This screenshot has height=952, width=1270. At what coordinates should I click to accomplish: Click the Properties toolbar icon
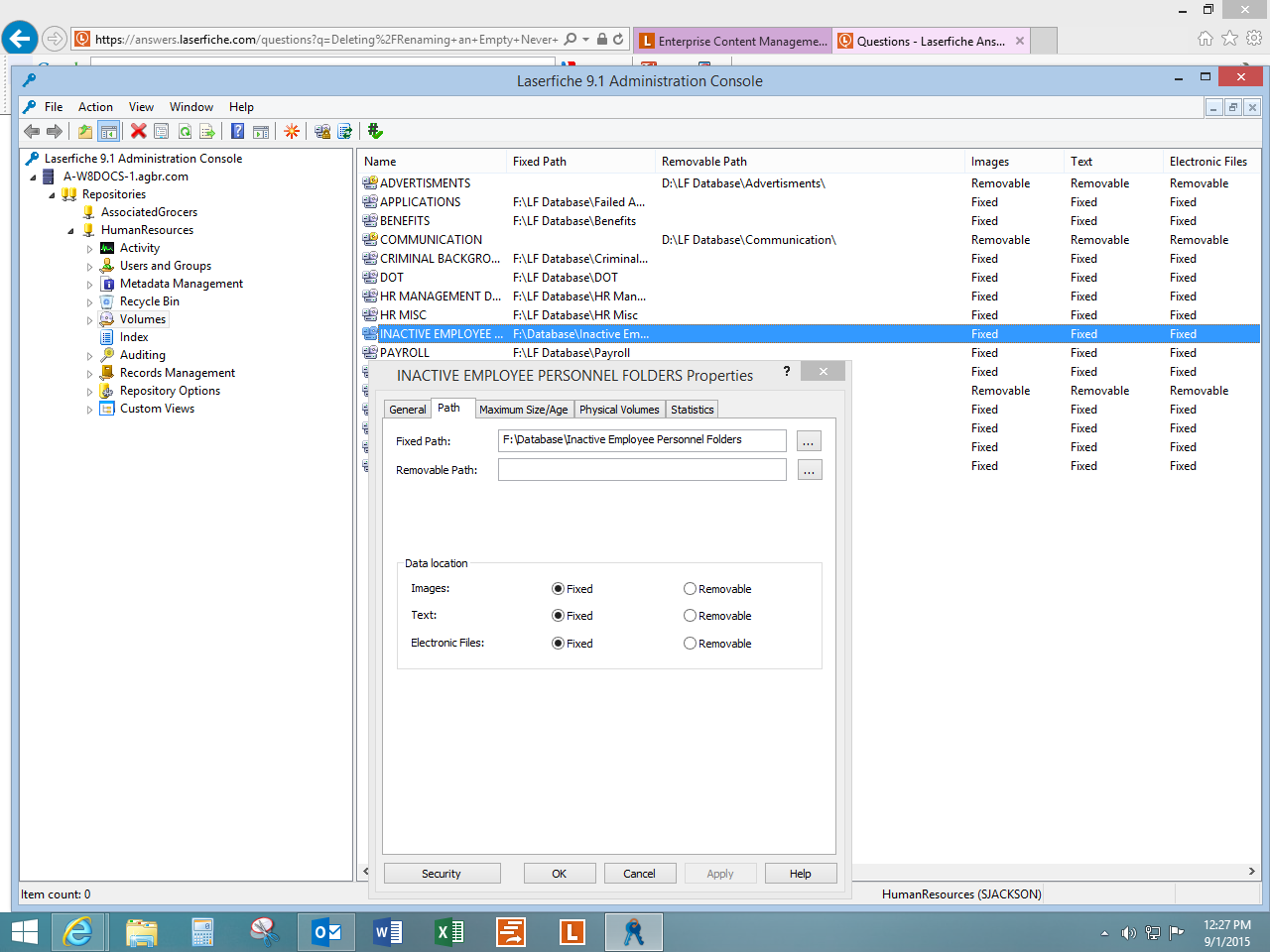pos(161,131)
